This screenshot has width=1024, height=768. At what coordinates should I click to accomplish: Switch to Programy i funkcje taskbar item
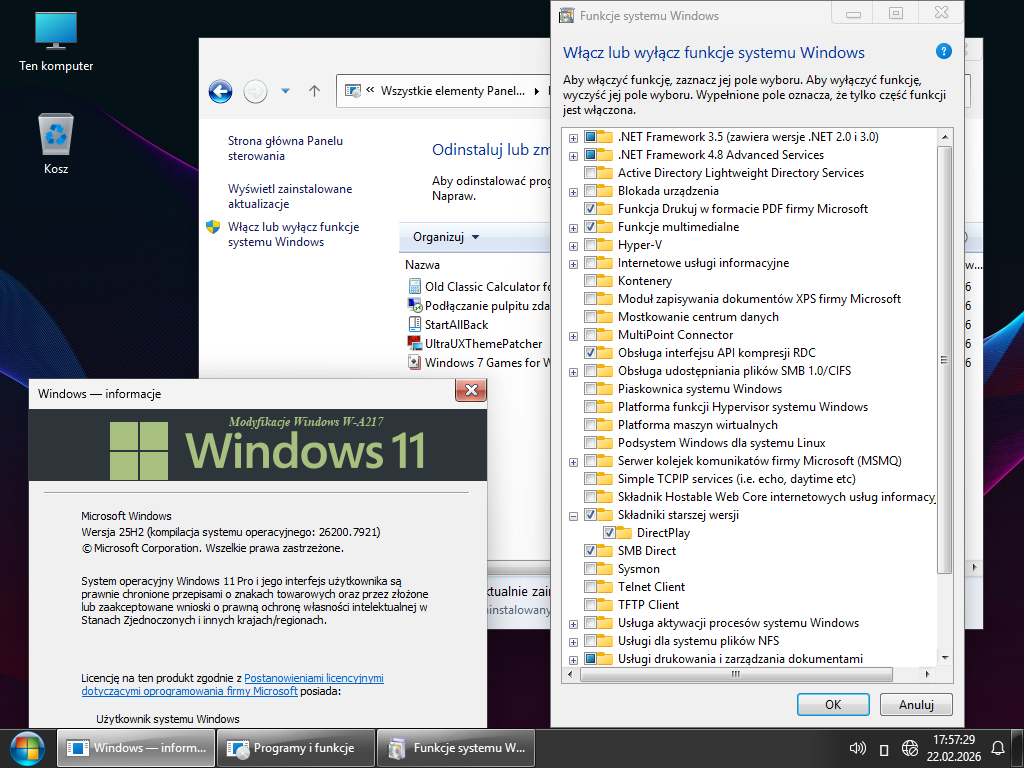[295, 748]
